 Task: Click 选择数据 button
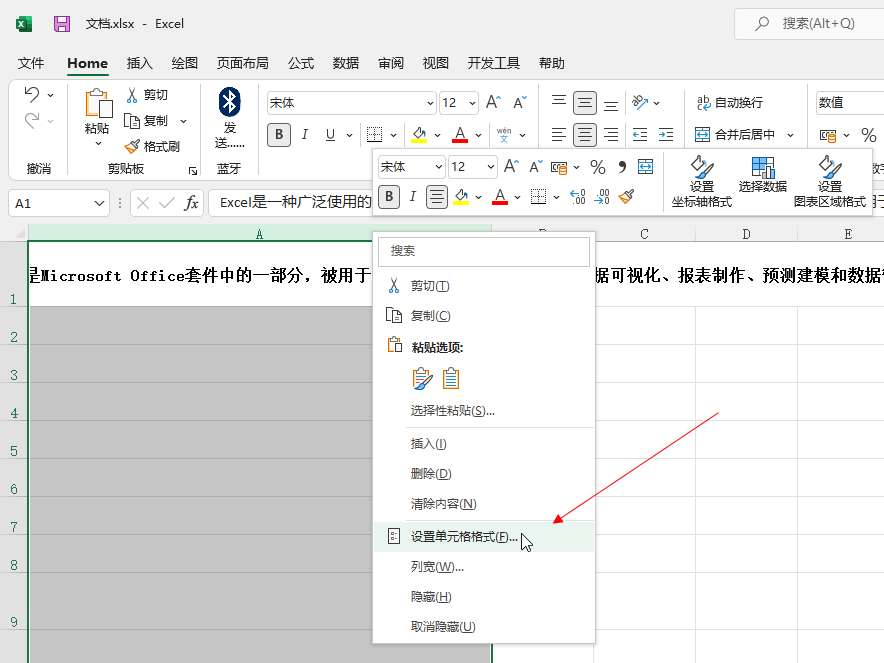tap(763, 175)
